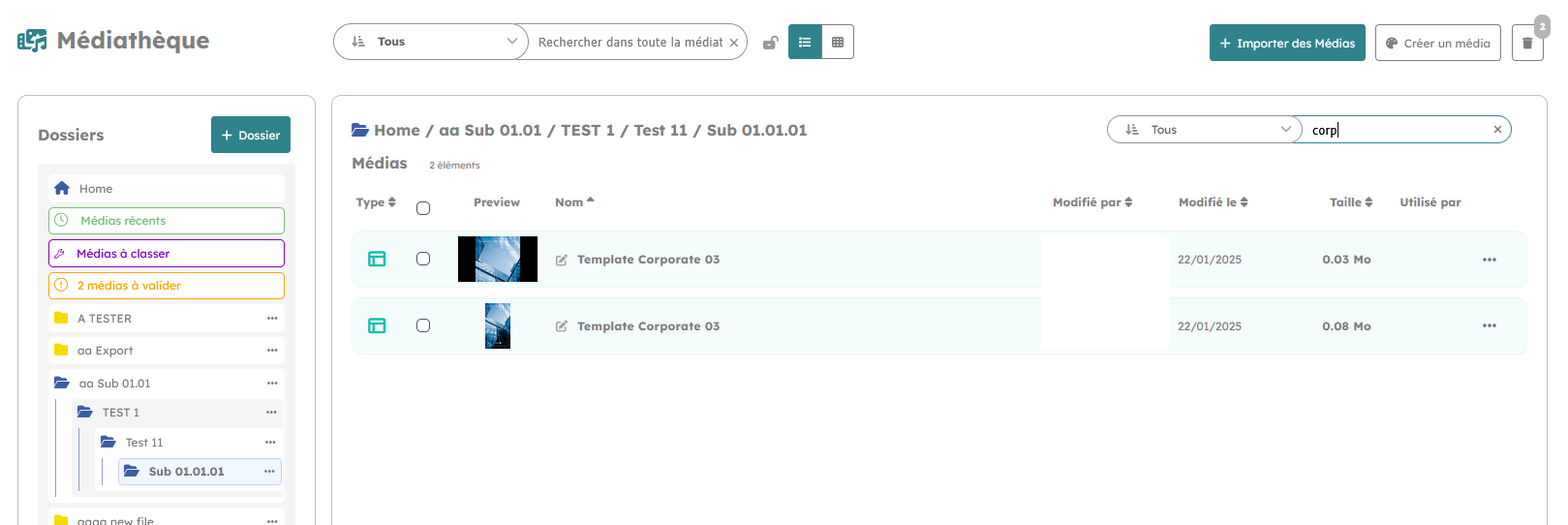Viewport: 1568px width, 525px height.
Task: Open three-dot menu of Sub 01.01.01 folder
Action: (269, 472)
